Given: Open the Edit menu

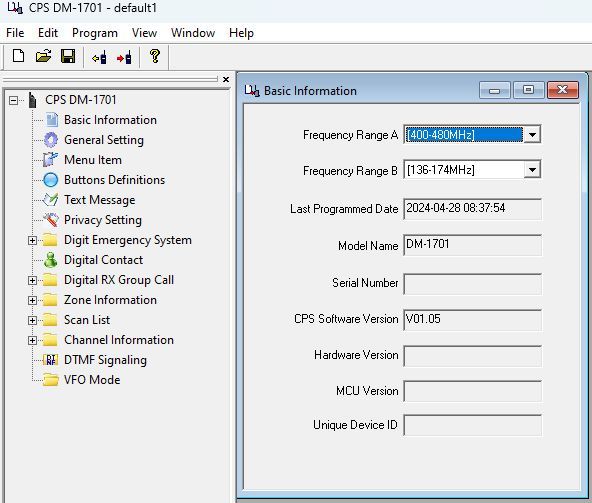Looking at the screenshot, I should point(48,33).
